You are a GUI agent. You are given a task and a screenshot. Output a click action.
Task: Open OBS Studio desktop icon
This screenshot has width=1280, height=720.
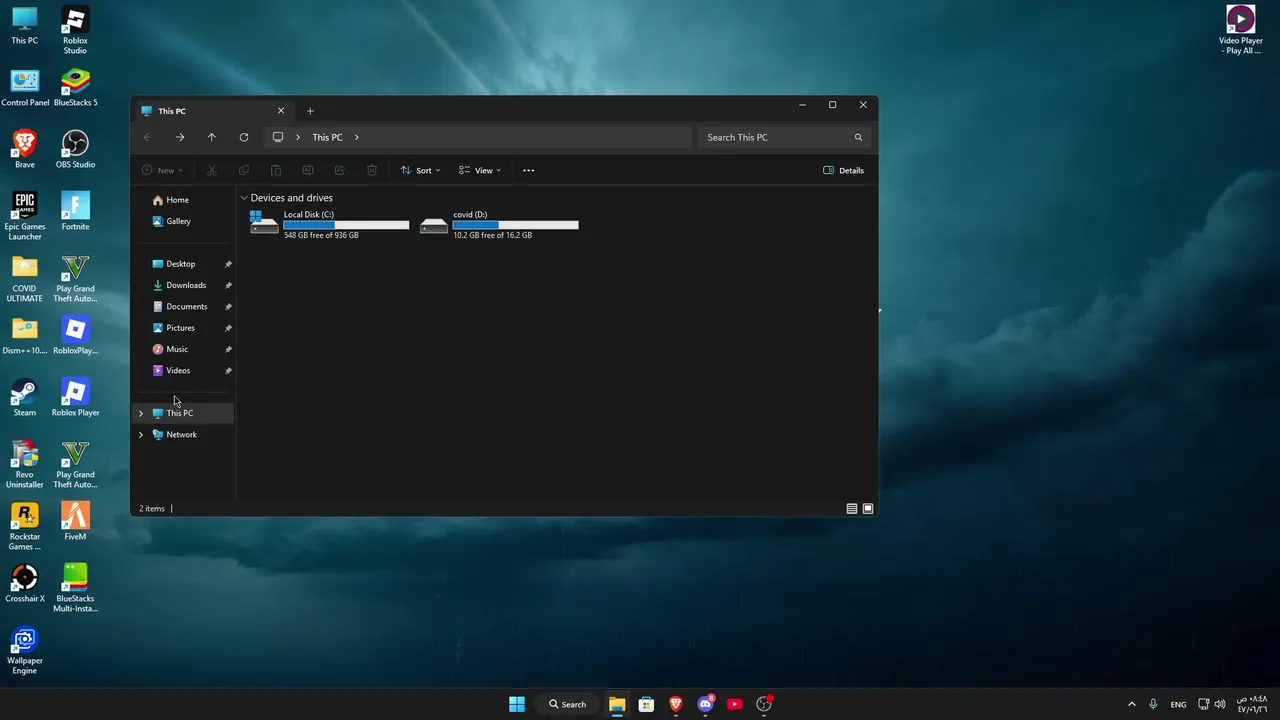coord(75,150)
